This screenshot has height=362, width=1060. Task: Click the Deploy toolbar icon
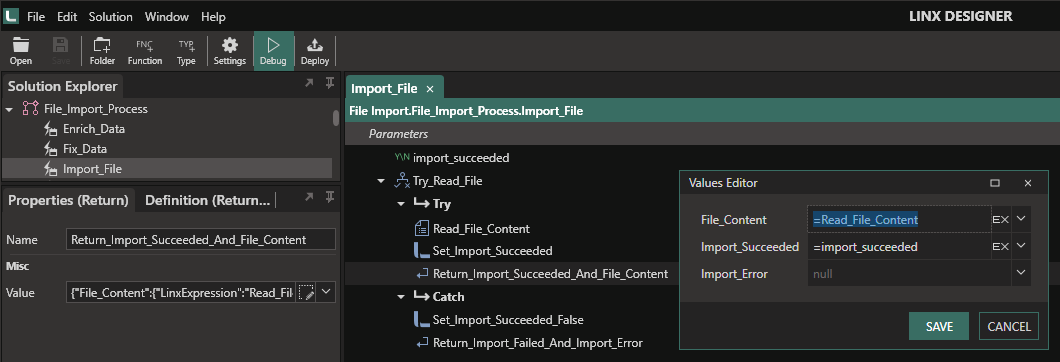tap(315, 51)
